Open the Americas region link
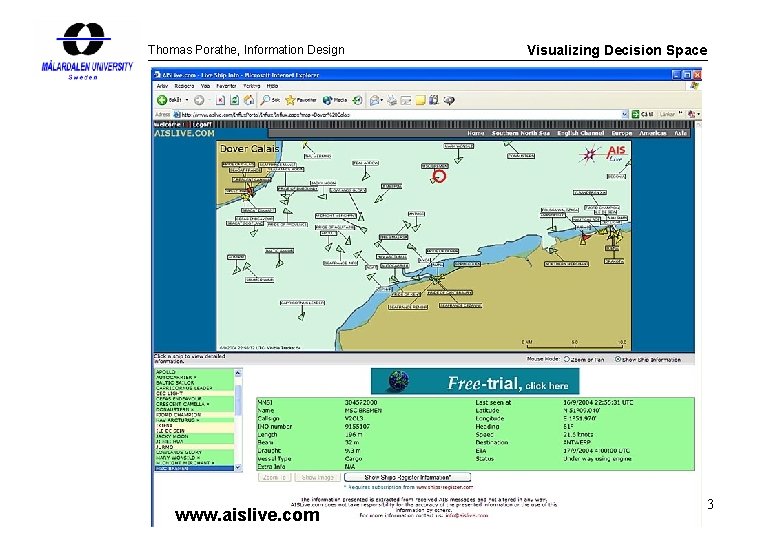The height and width of the screenshot is (540, 780). [x=653, y=133]
